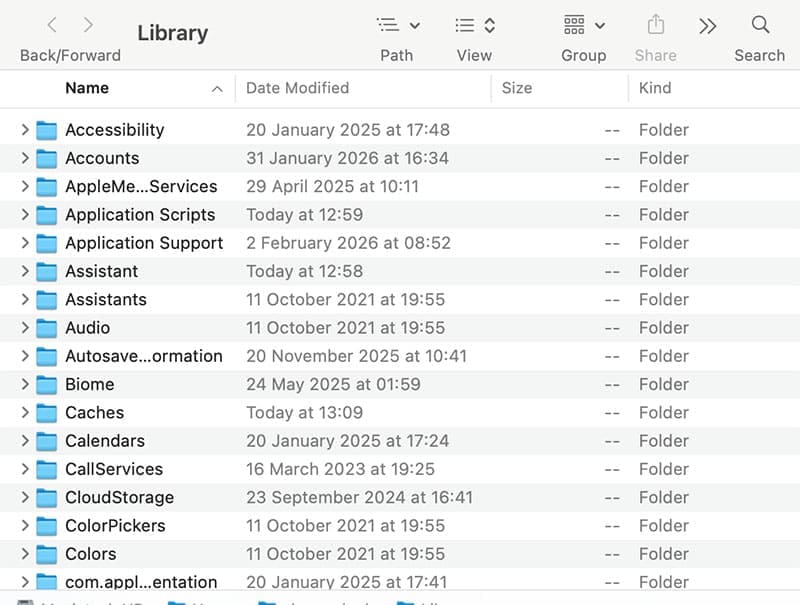This screenshot has height=605, width=800.
Task: Click the AppleMe...Services folder icon
Action: (46, 187)
